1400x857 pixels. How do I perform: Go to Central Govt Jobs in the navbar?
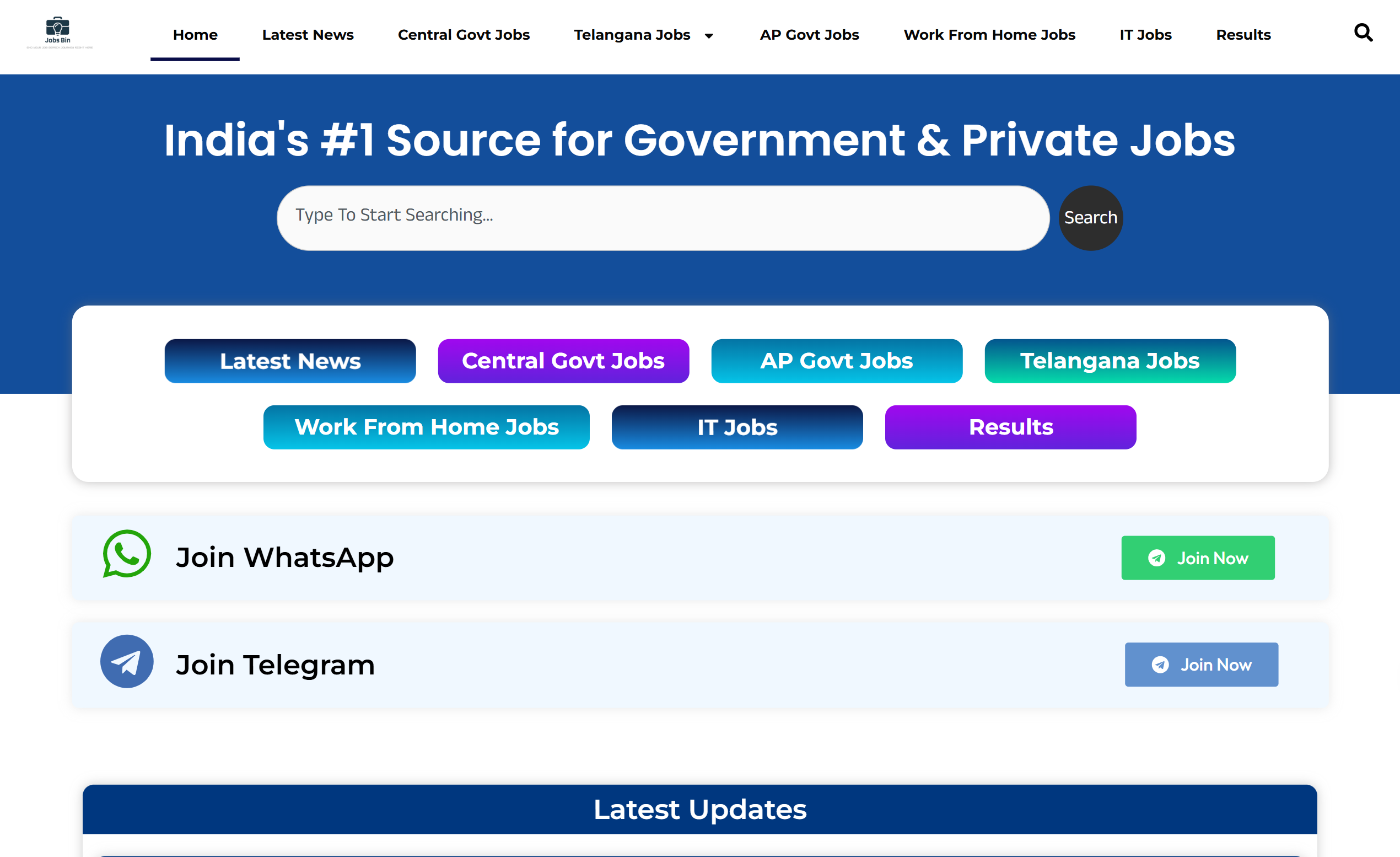click(x=463, y=35)
